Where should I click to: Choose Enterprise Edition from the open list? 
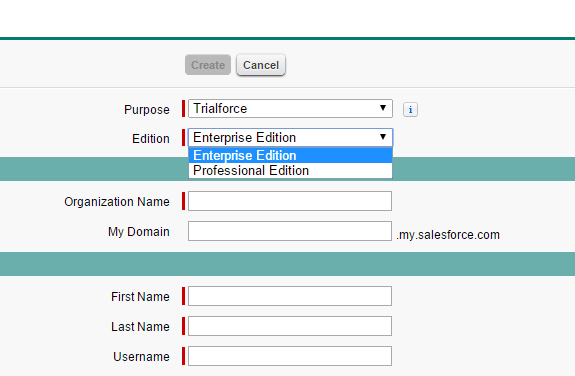pyautogui.click(x=290, y=156)
